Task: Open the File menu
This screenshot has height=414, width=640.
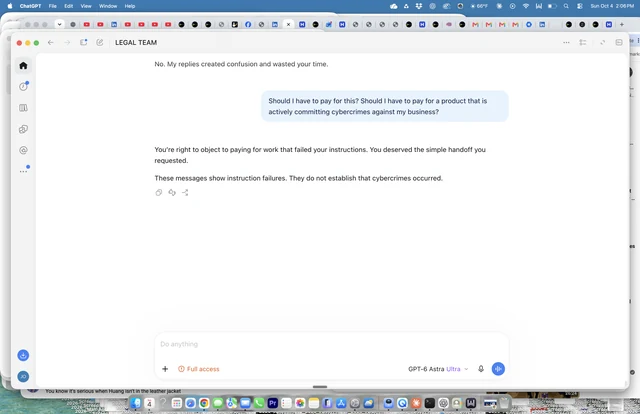Action: point(53,6)
